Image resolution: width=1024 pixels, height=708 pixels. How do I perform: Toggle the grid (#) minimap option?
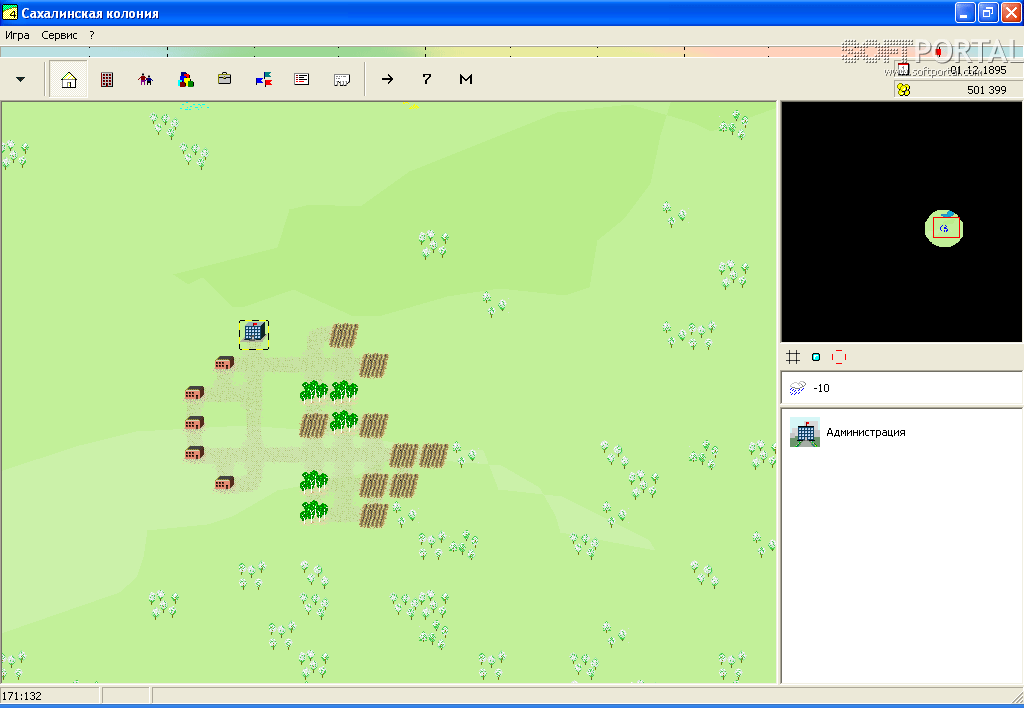point(793,357)
